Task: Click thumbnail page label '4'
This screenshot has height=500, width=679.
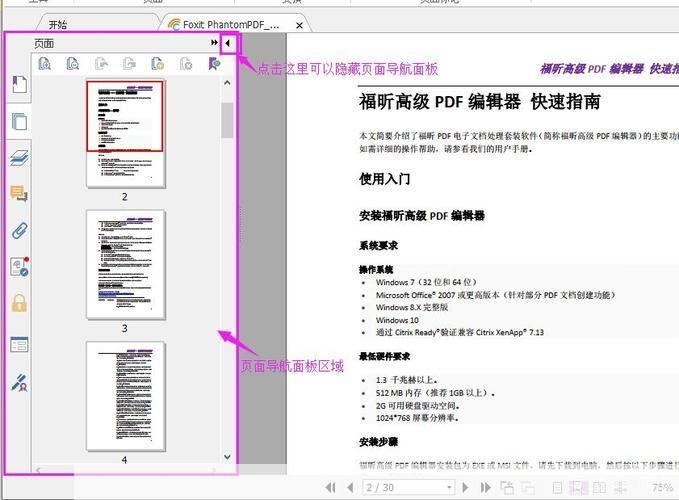Action: (x=125, y=460)
